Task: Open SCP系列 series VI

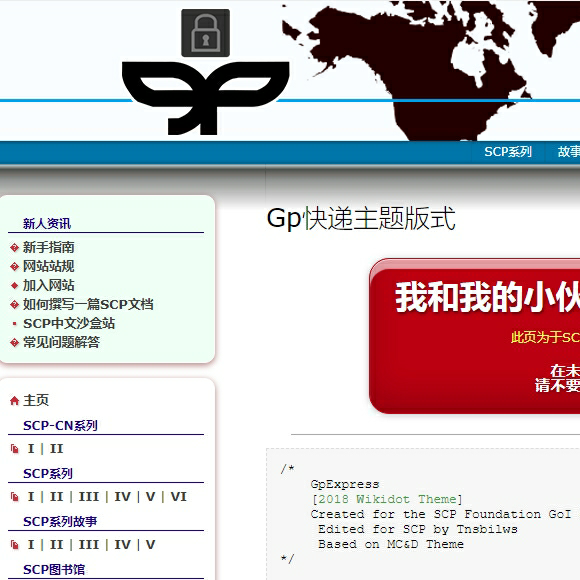Action: (179, 497)
